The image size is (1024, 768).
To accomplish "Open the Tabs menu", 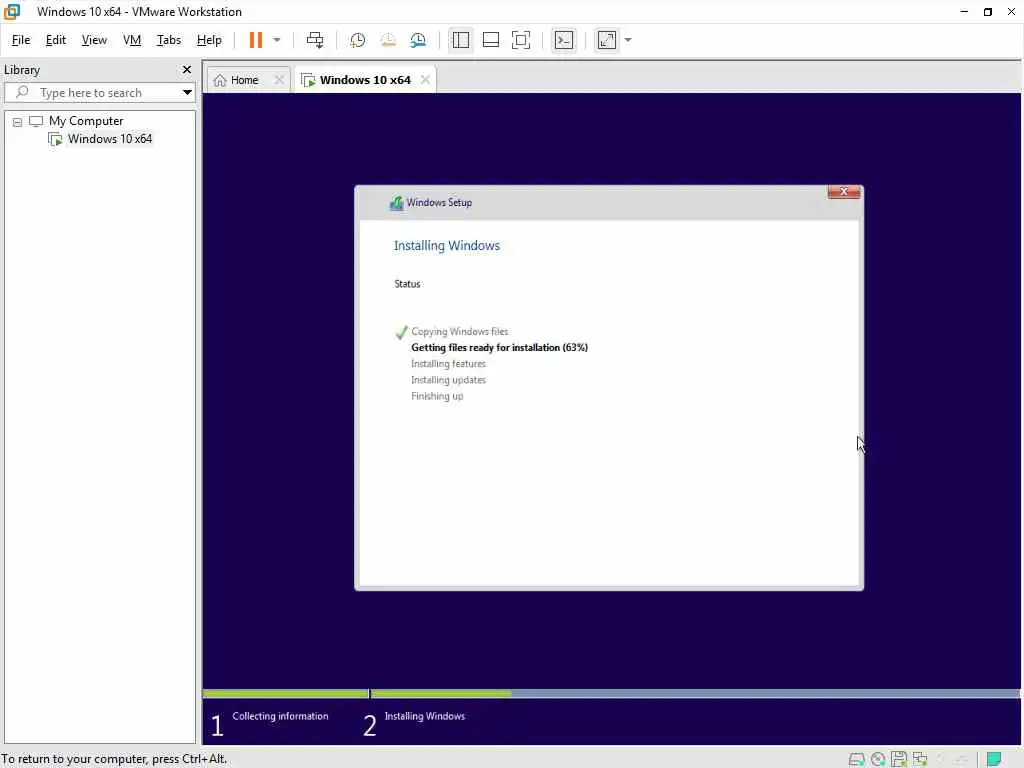I will 168,40.
